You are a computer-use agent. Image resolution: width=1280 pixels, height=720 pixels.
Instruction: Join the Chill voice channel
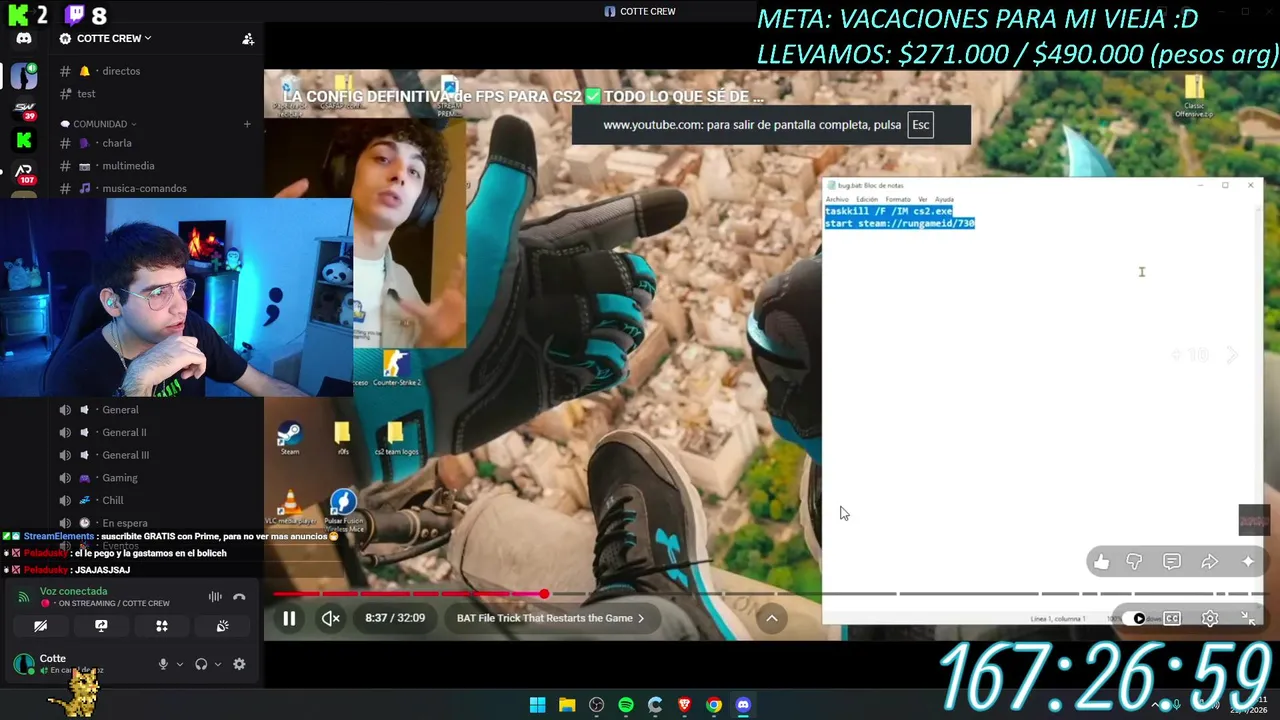pyautogui.click(x=113, y=500)
